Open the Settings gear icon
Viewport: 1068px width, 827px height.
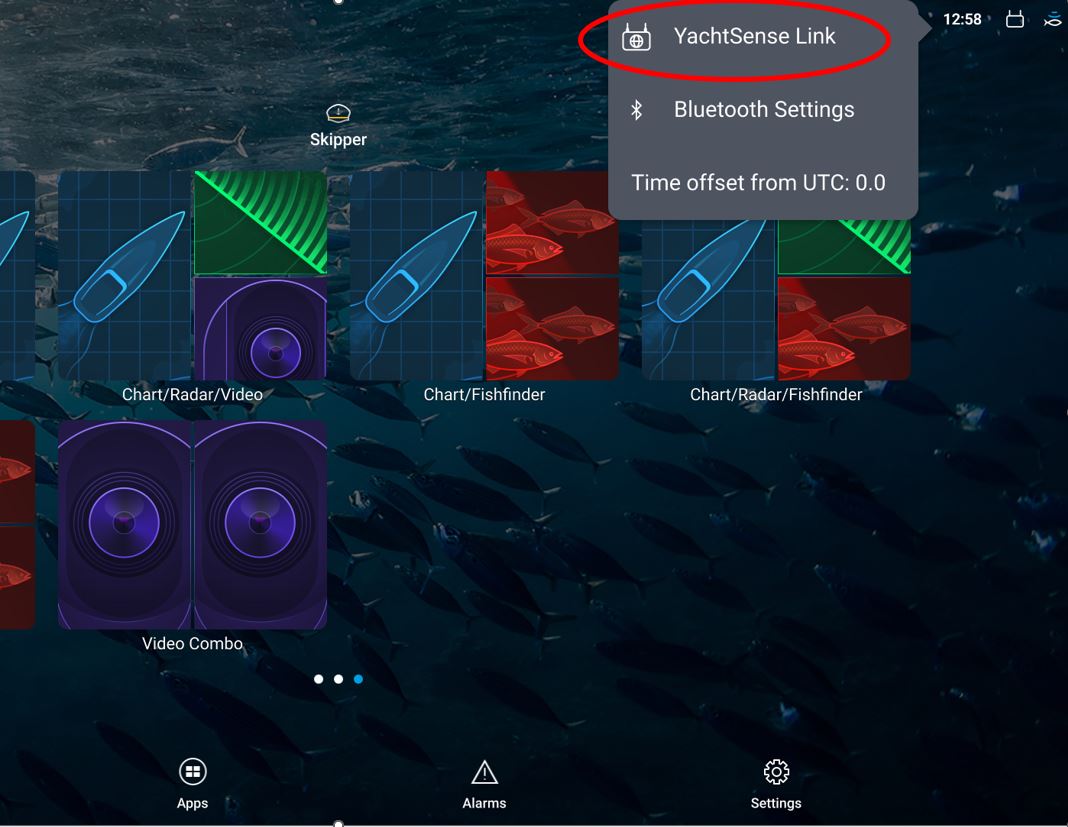click(776, 772)
